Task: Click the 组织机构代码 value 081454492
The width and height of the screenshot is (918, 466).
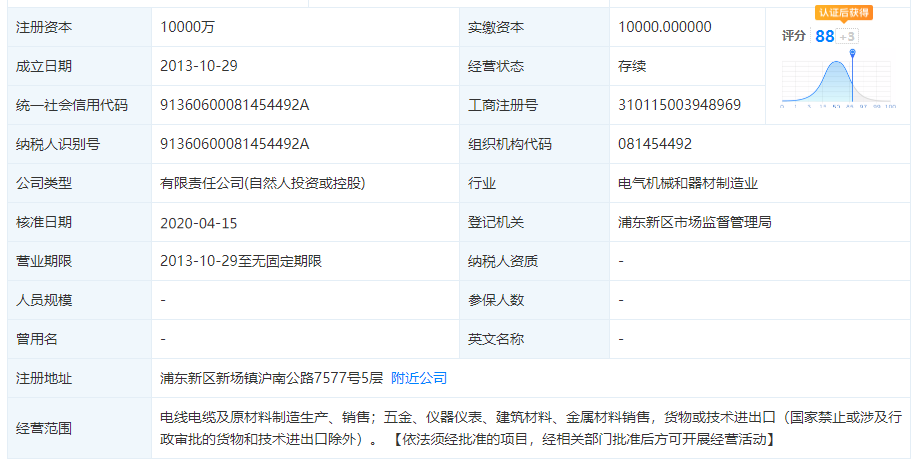Action: coord(655,144)
